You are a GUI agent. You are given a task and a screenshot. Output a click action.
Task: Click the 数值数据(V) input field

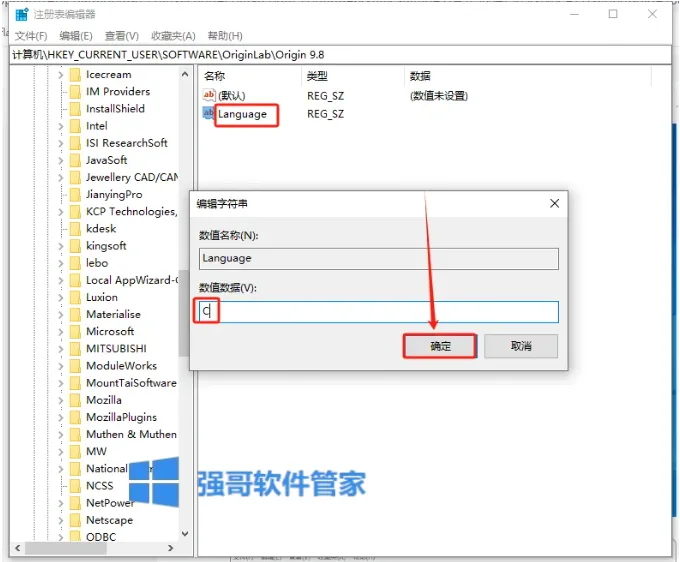pos(379,312)
